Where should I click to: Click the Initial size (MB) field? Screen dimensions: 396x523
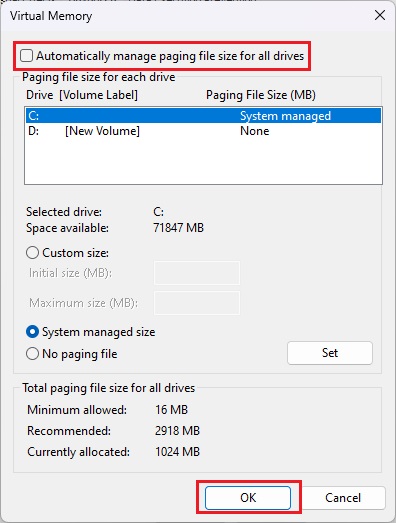(197, 273)
